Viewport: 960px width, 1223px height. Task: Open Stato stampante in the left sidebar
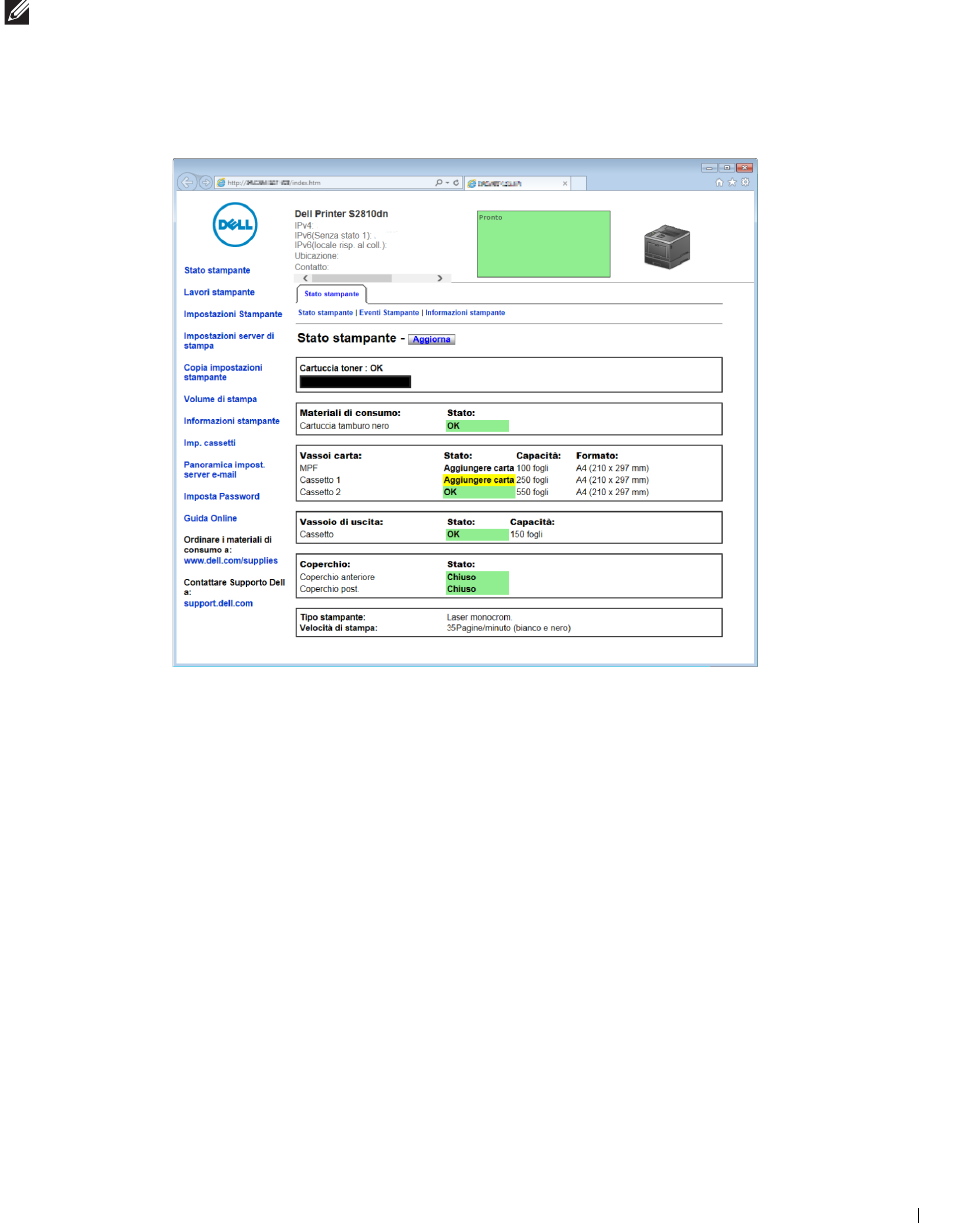pyautogui.click(x=217, y=270)
